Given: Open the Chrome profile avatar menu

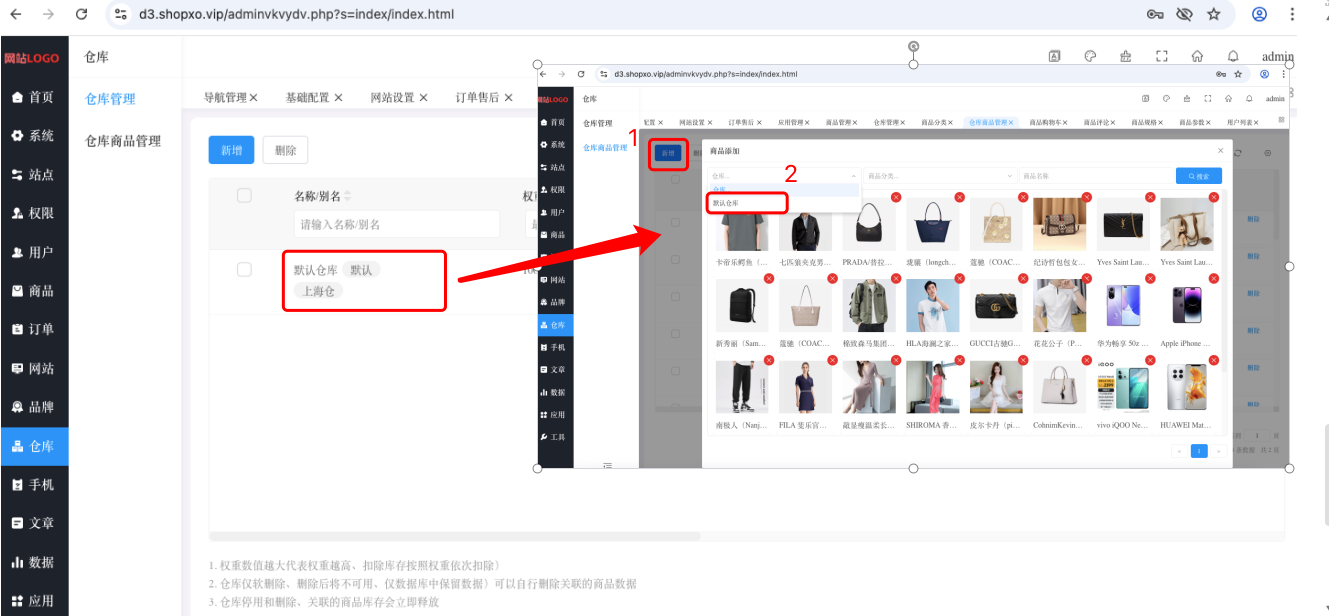Looking at the screenshot, I should click(x=1260, y=14).
